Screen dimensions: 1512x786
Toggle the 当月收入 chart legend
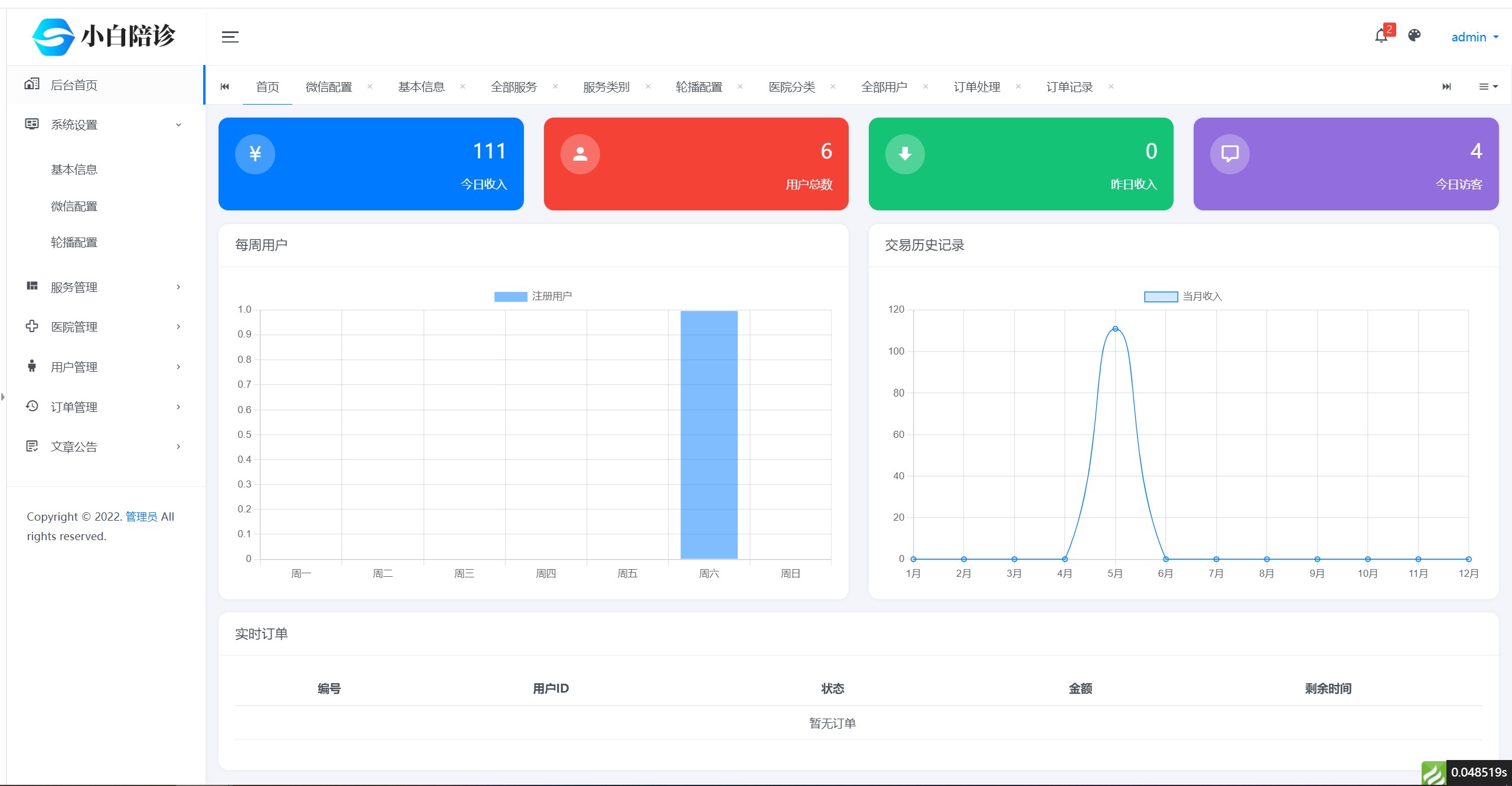[x=1183, y=296]
